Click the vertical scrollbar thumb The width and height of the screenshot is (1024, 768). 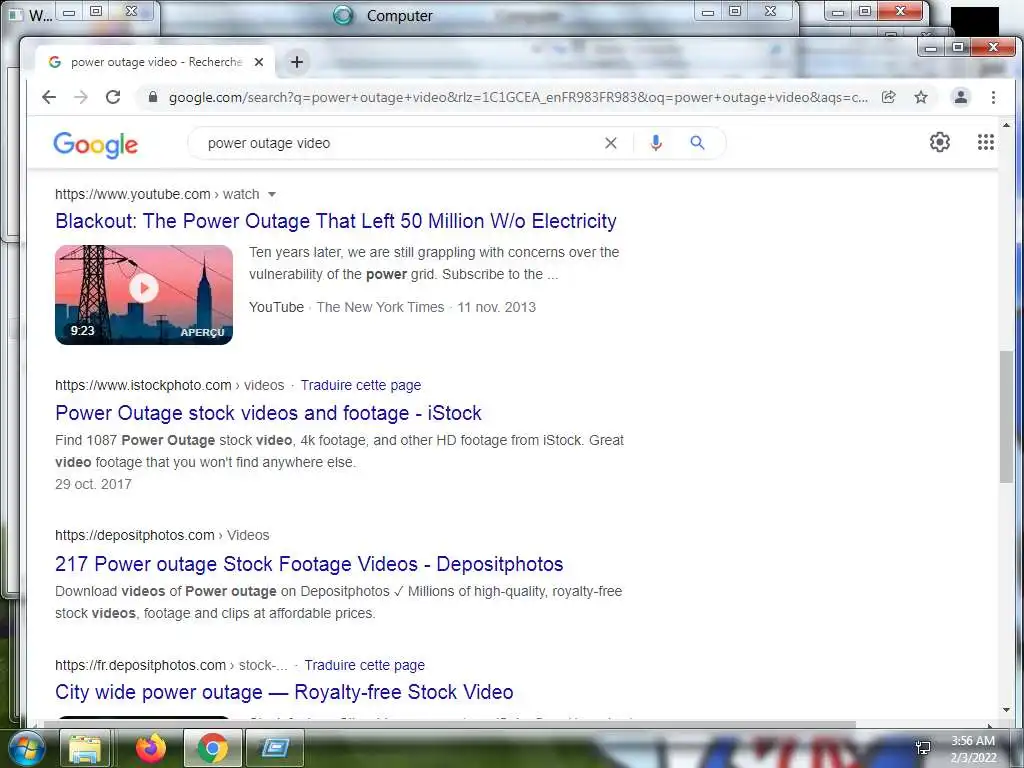pos(1006,417)
